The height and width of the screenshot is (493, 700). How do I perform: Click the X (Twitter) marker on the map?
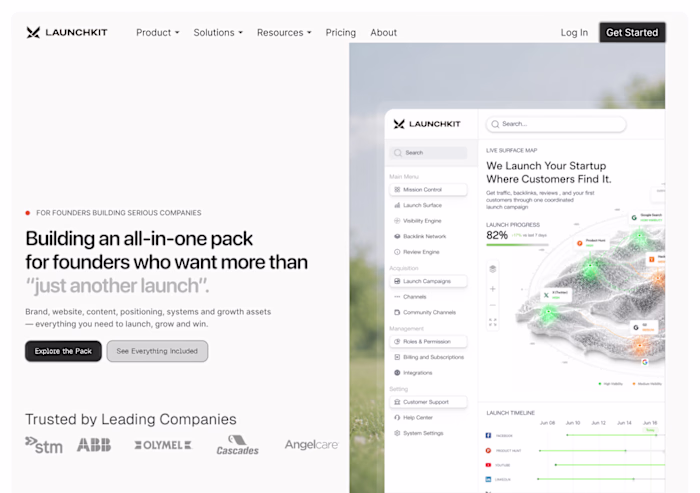556,295
